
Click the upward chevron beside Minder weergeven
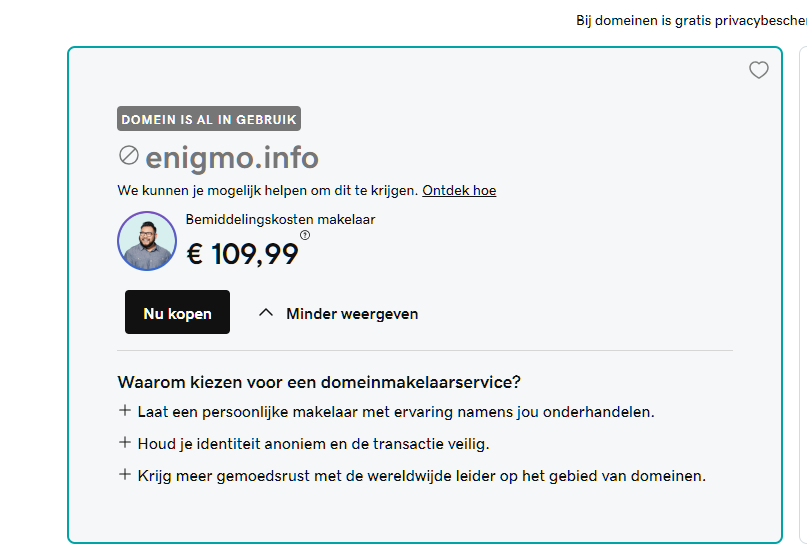pos(265,312)
